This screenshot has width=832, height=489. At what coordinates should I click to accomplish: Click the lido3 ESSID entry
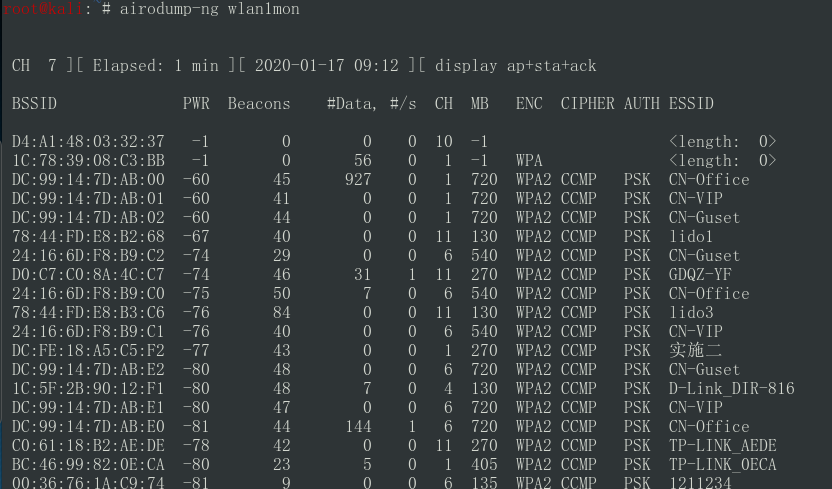691,312
